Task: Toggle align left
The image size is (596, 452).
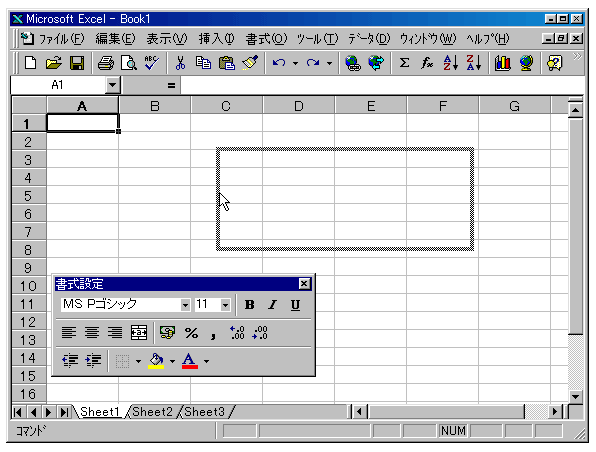Action: tap(69, 333)
